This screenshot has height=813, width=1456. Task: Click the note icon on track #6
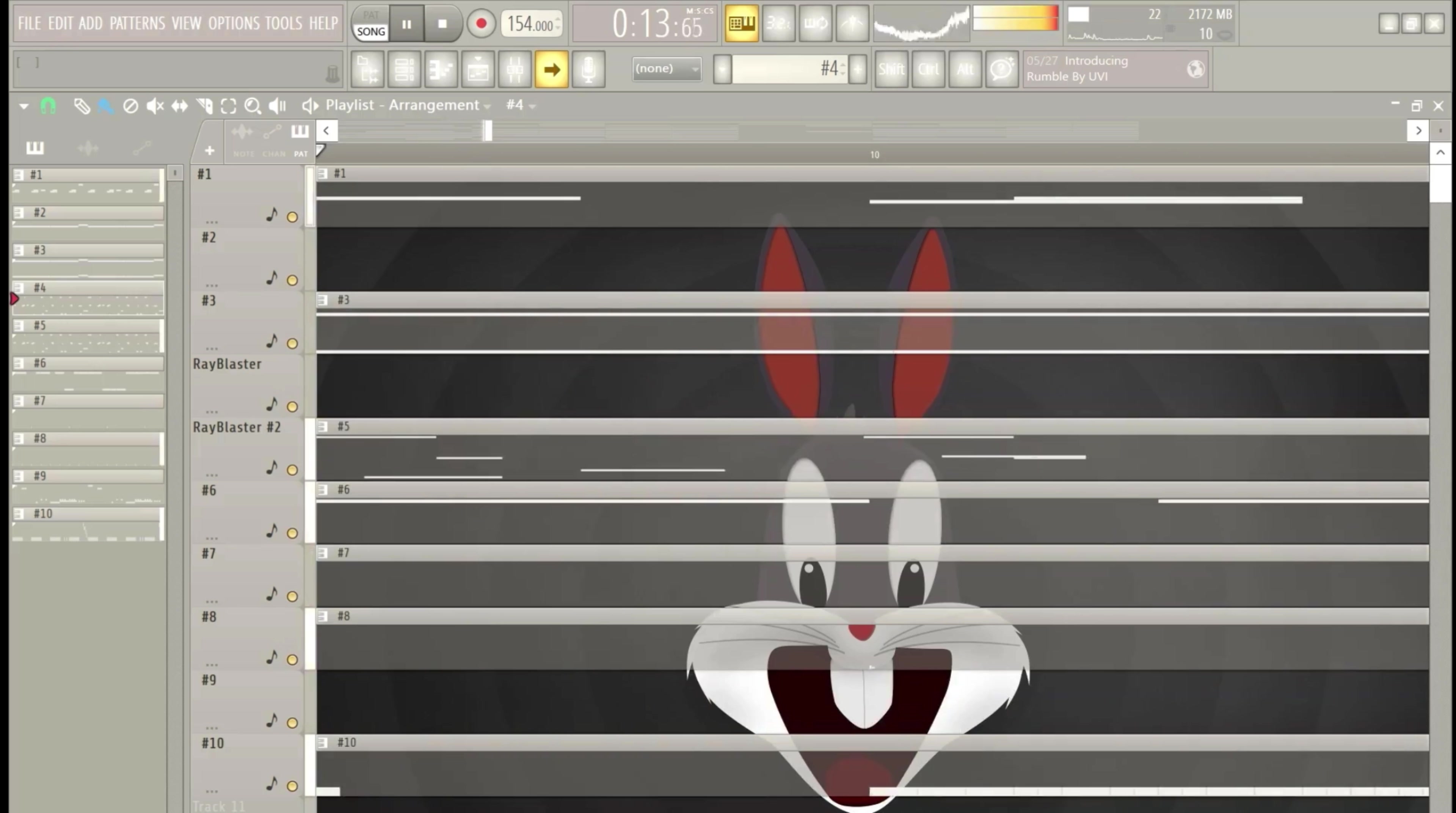coord(272,530)
